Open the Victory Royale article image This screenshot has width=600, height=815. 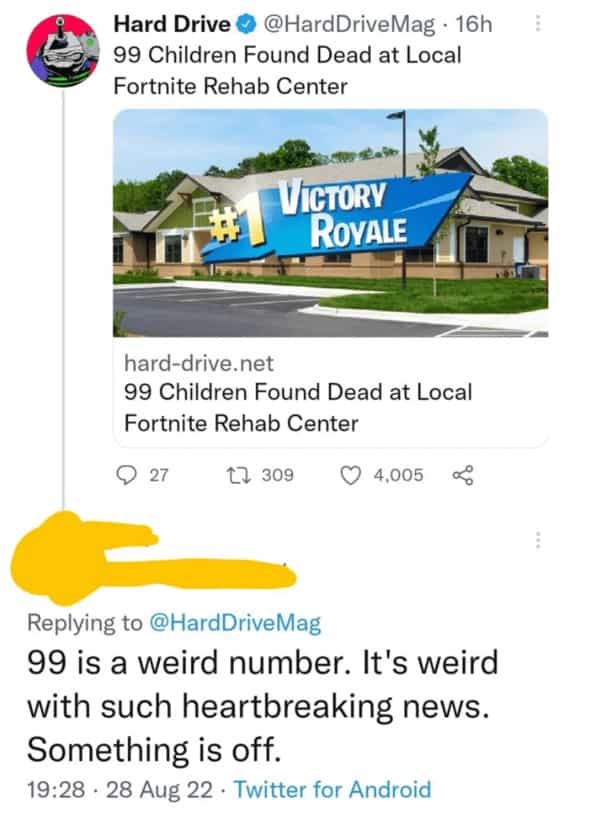click(x=331, y=223)
